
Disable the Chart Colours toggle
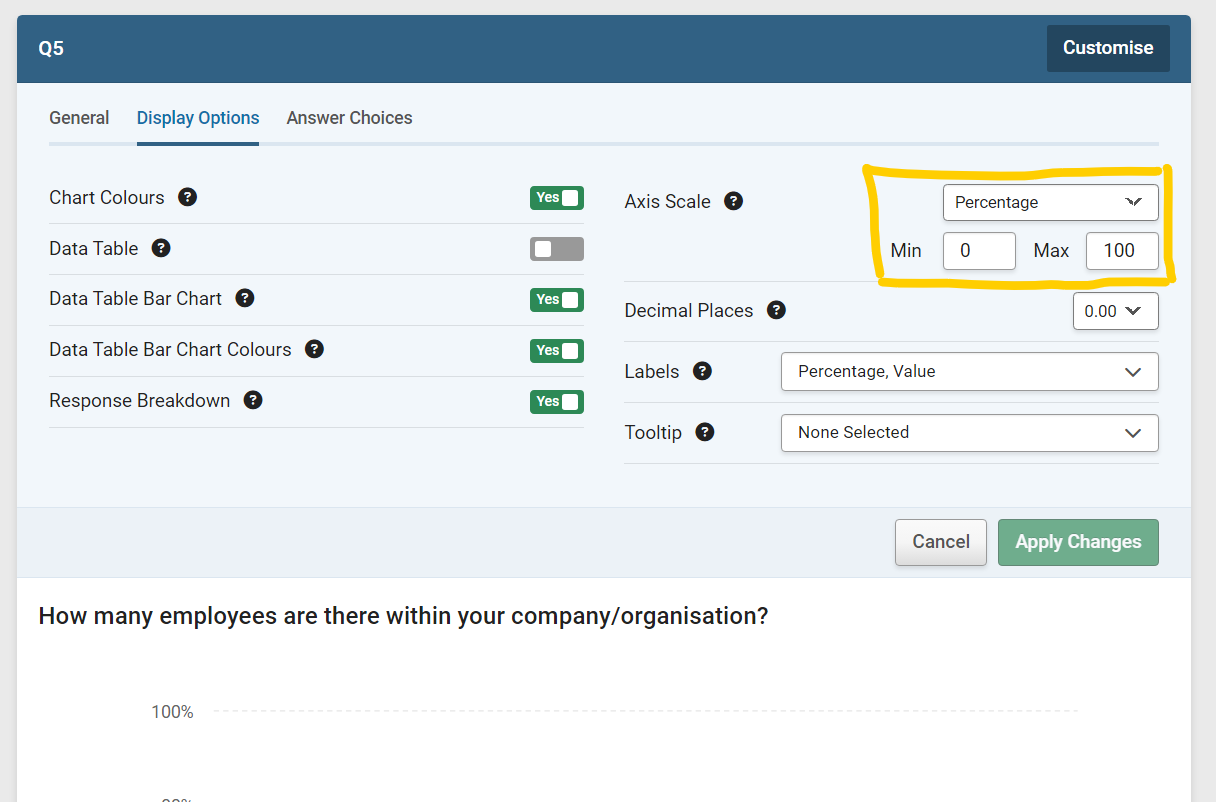(x=557, y=197)
